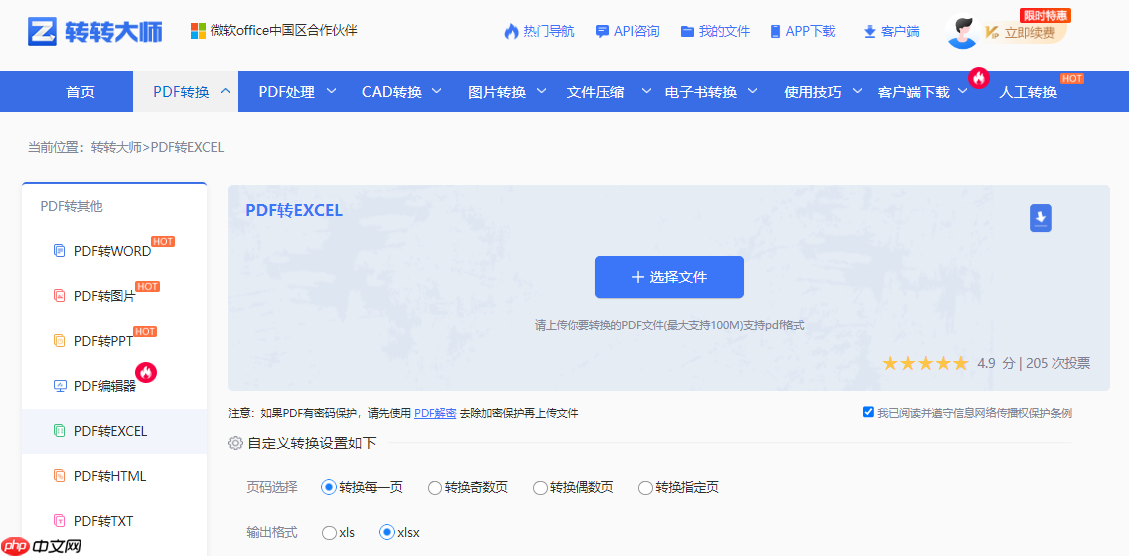1129x556 pixels.
Task: Select 转换每一页 radio option
Action: coord(328,488)
